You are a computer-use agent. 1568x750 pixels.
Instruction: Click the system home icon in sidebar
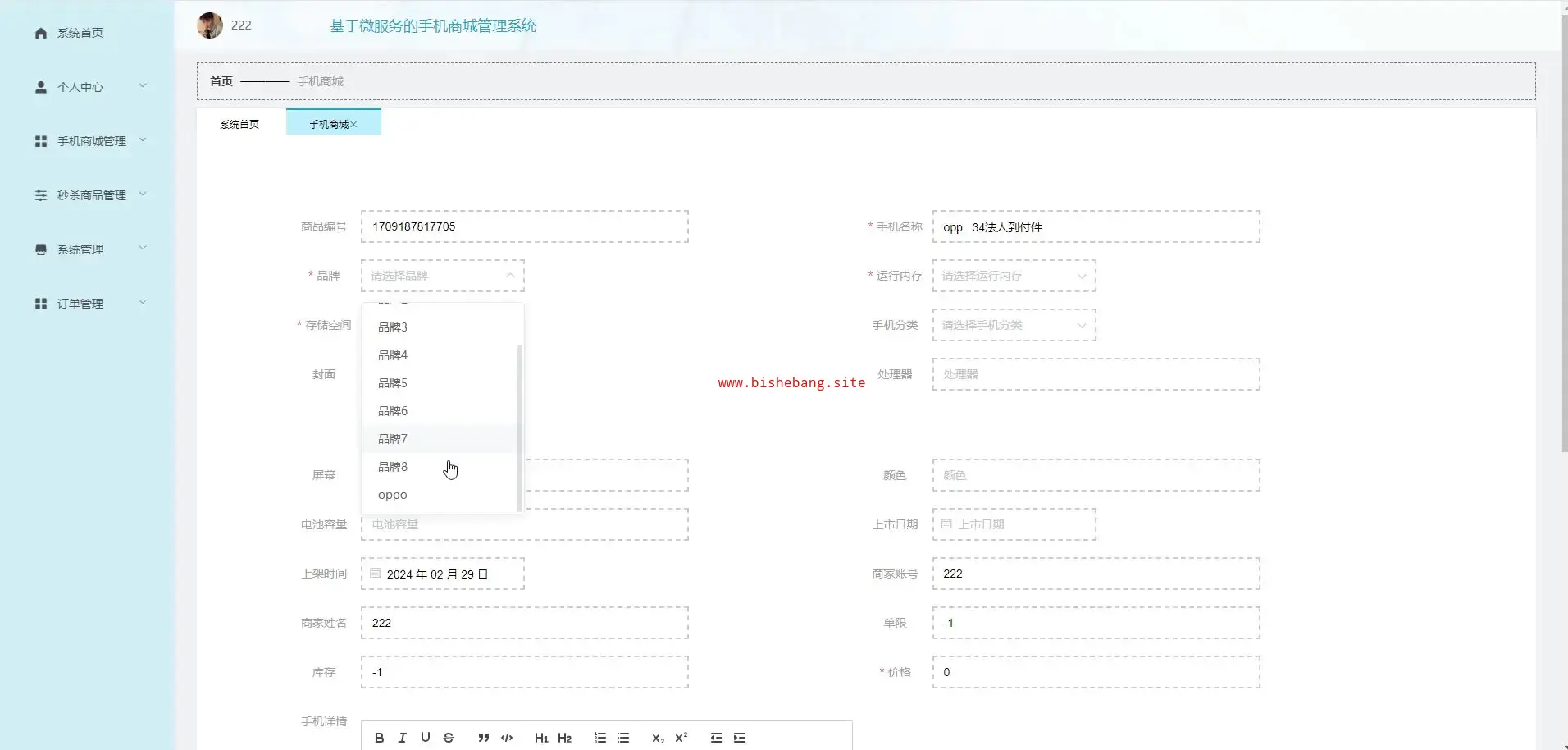41,33
